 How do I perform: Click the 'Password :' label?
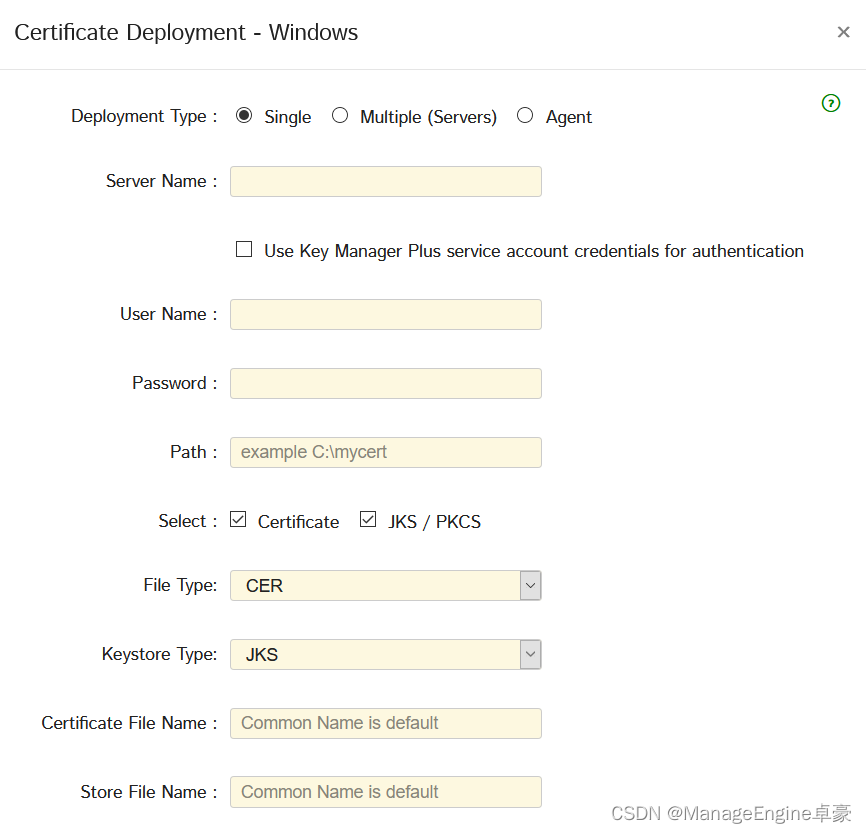pos(175,383)
